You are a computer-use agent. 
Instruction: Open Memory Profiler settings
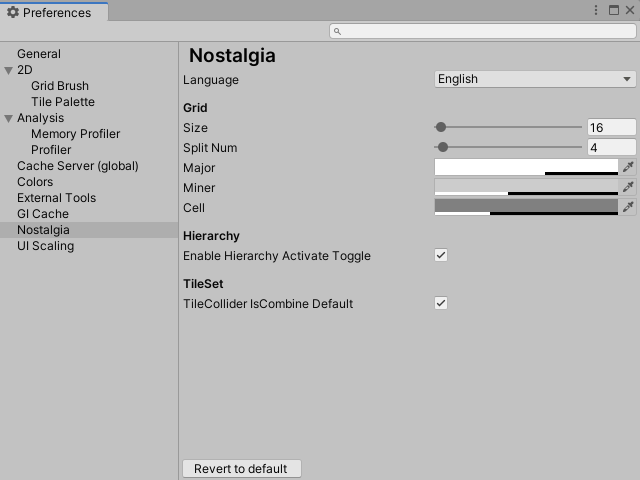point(75,134)
